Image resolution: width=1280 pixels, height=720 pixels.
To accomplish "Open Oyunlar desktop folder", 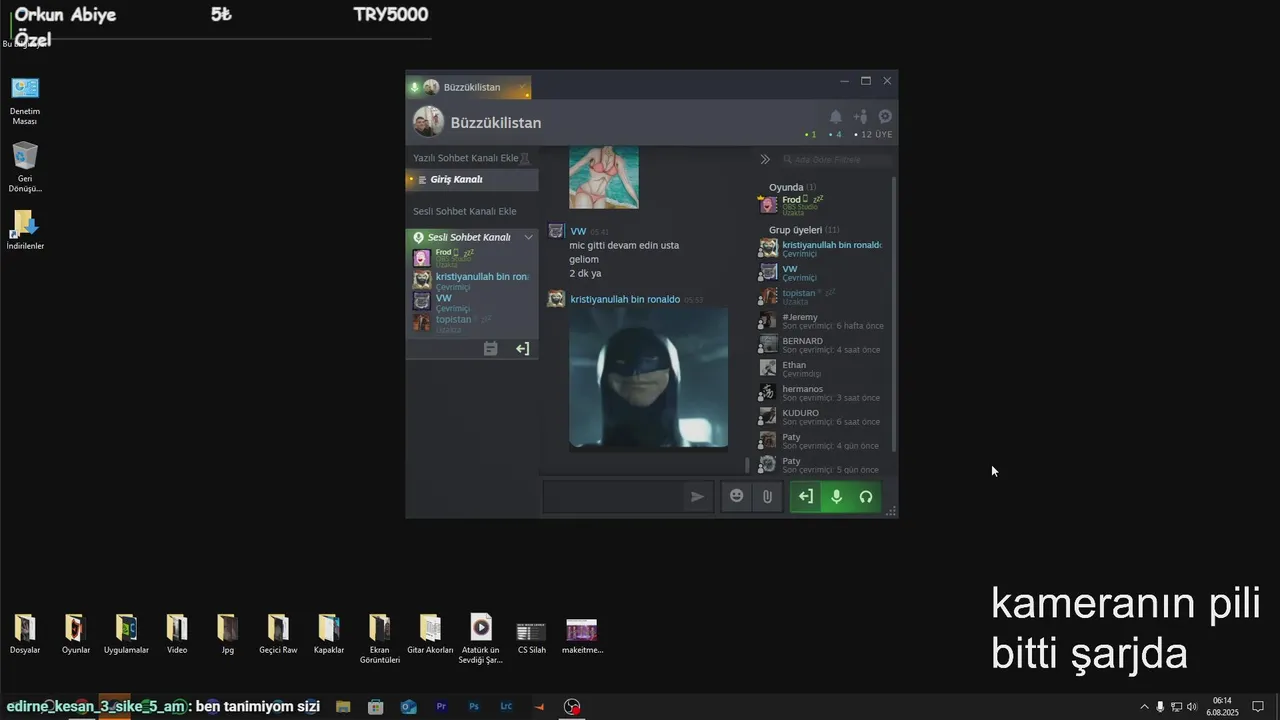I will pos(76,634).
